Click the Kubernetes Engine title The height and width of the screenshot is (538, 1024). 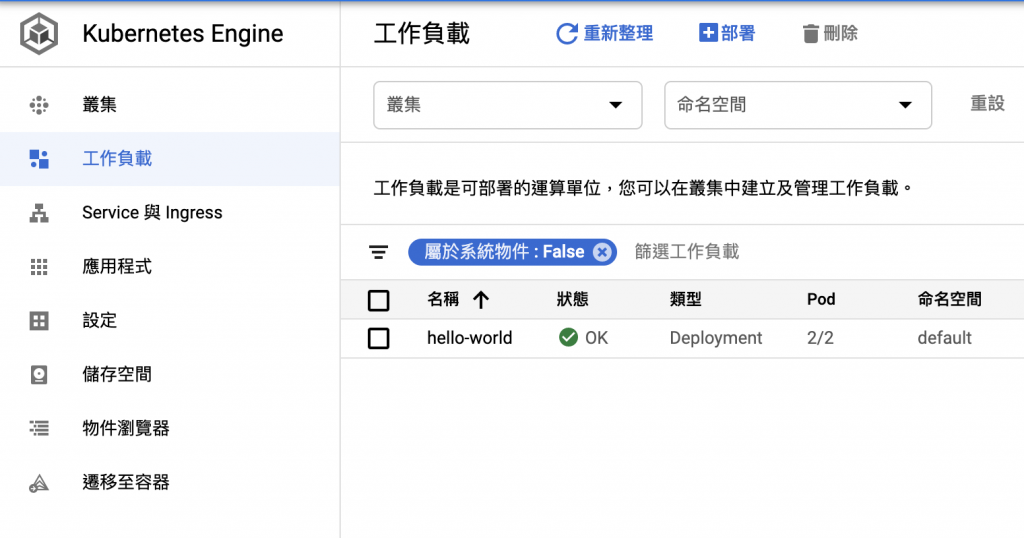point(183,33)
